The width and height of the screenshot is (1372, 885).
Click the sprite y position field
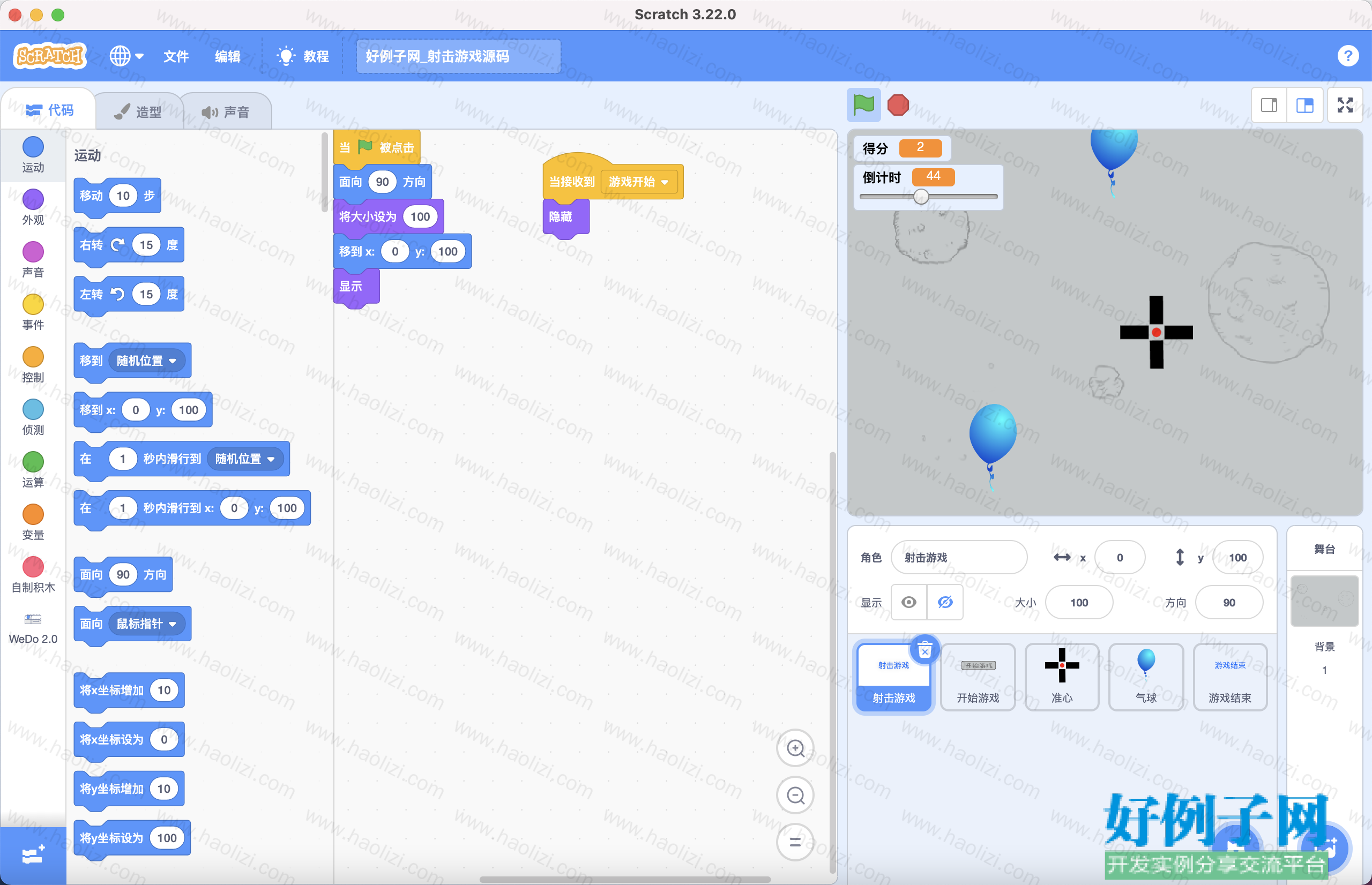pos(1237,557)
